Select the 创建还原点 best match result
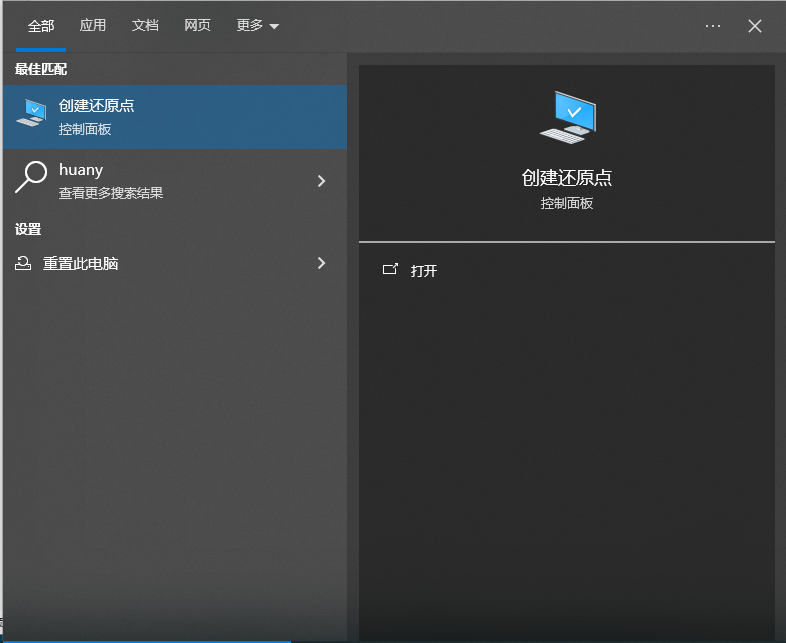 point(175,117)
